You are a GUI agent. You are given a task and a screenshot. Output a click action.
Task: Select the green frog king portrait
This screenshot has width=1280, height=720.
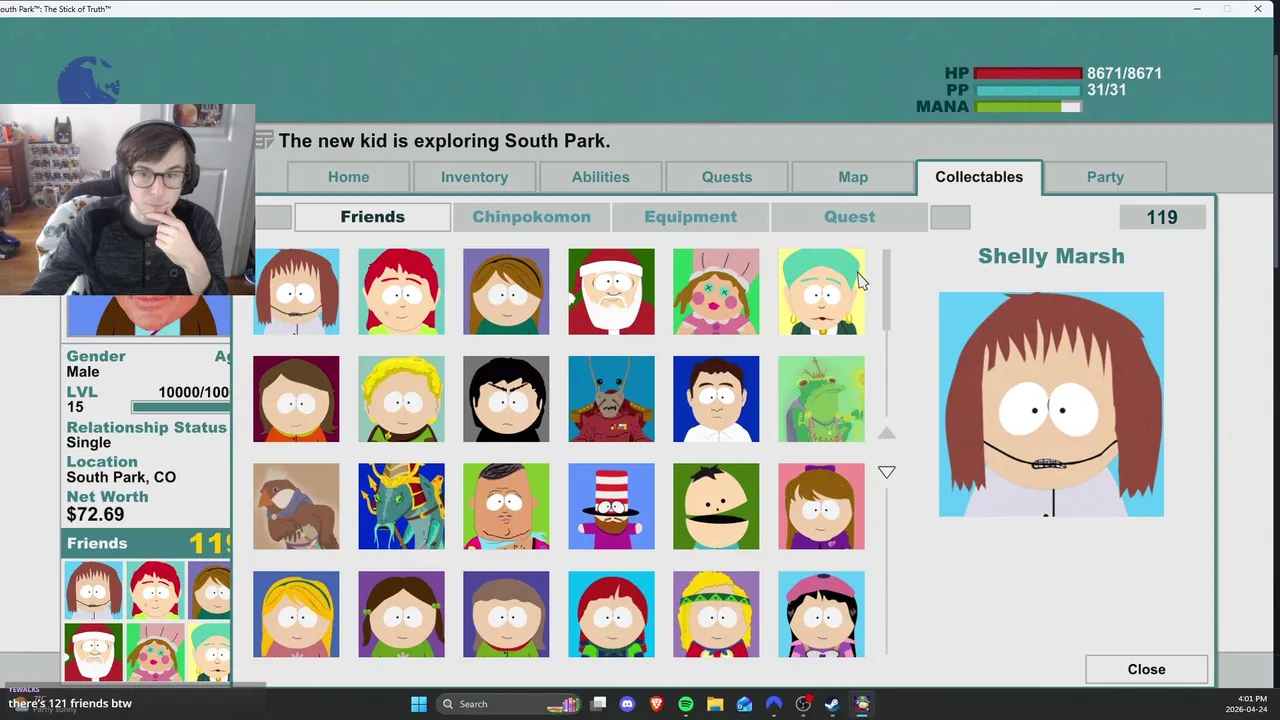pos(821,399)
